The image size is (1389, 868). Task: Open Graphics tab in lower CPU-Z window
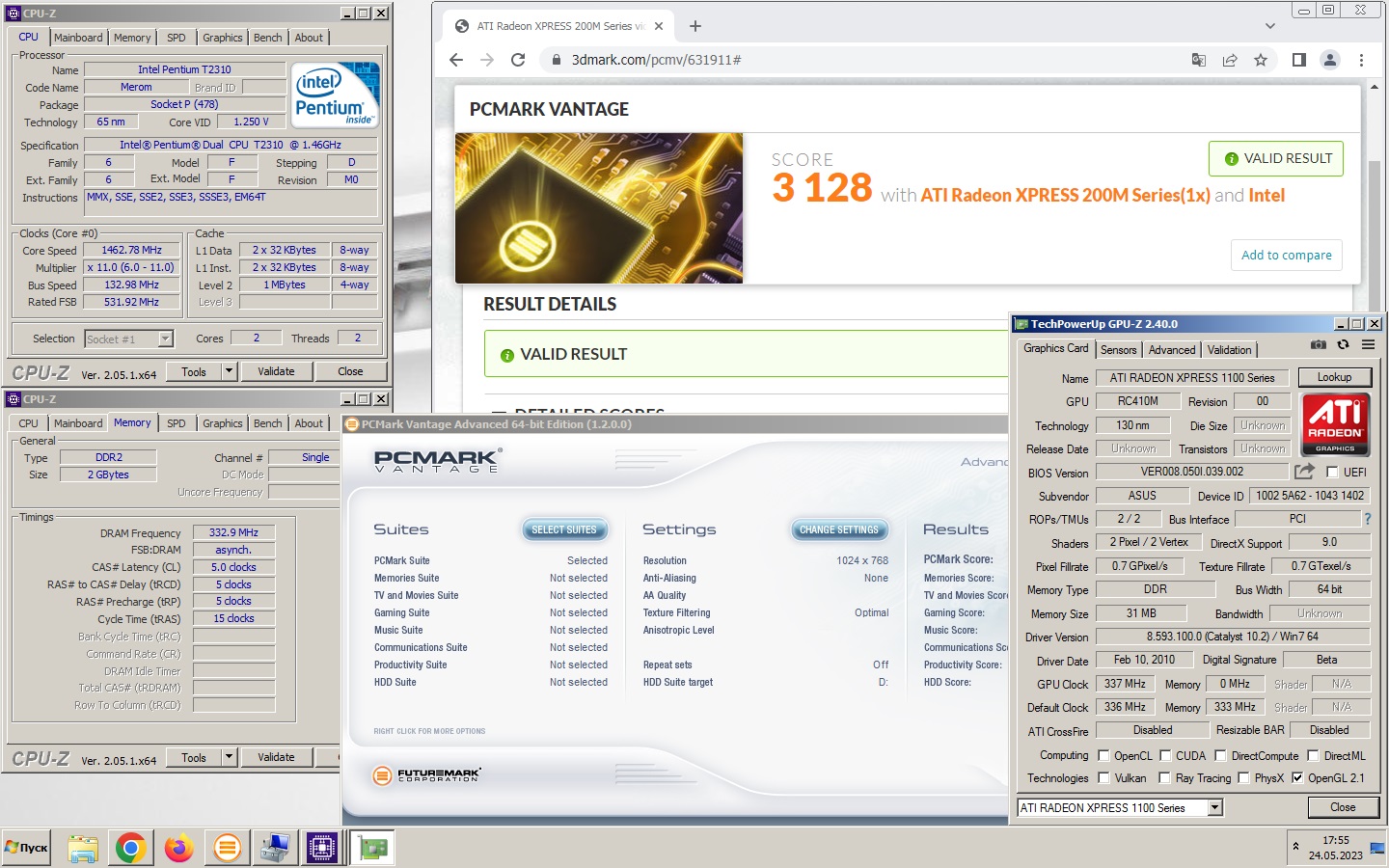[x=223, y=423]
